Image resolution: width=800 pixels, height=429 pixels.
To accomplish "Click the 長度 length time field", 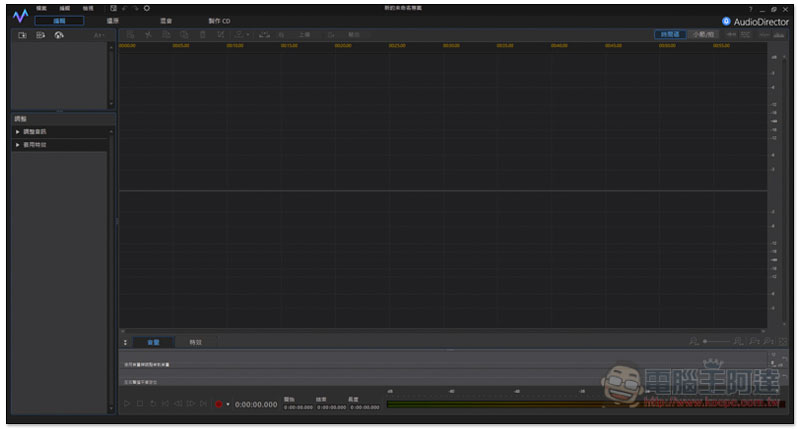I will [365, 407].
